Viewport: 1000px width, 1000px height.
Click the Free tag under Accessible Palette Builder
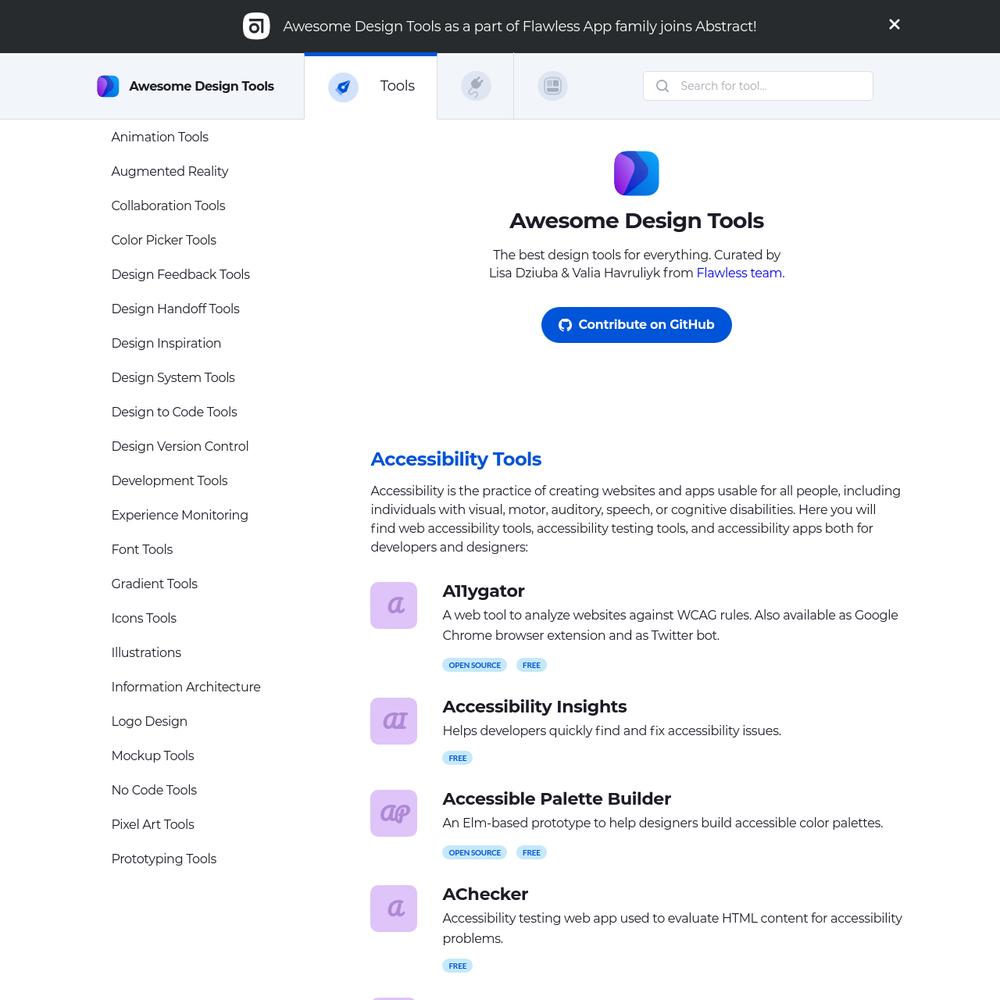(531, 853)
